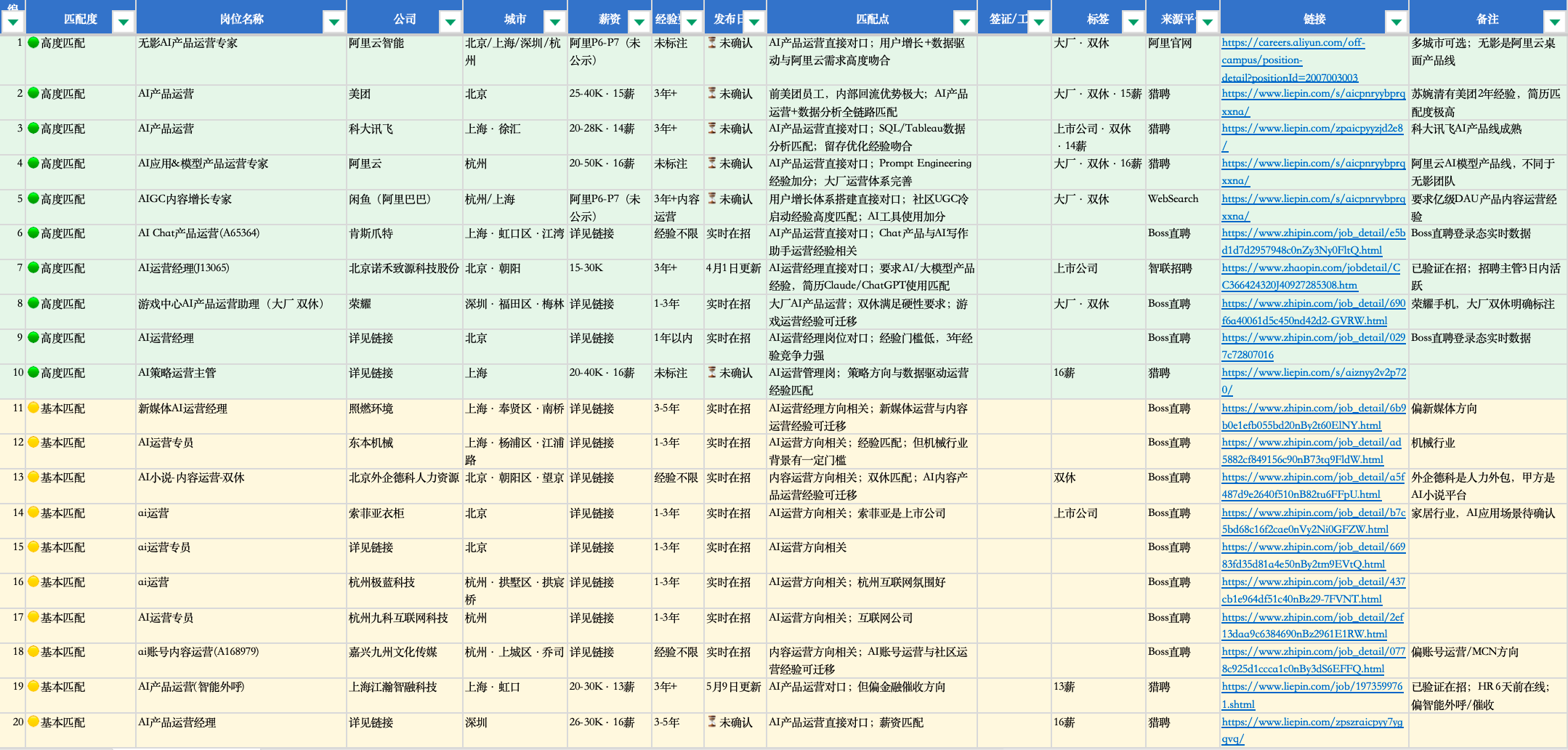The image size is (1568, 750).
Task: Select the cell '闲鱼（阿里巴巴）'
Action: pos(404,207)
